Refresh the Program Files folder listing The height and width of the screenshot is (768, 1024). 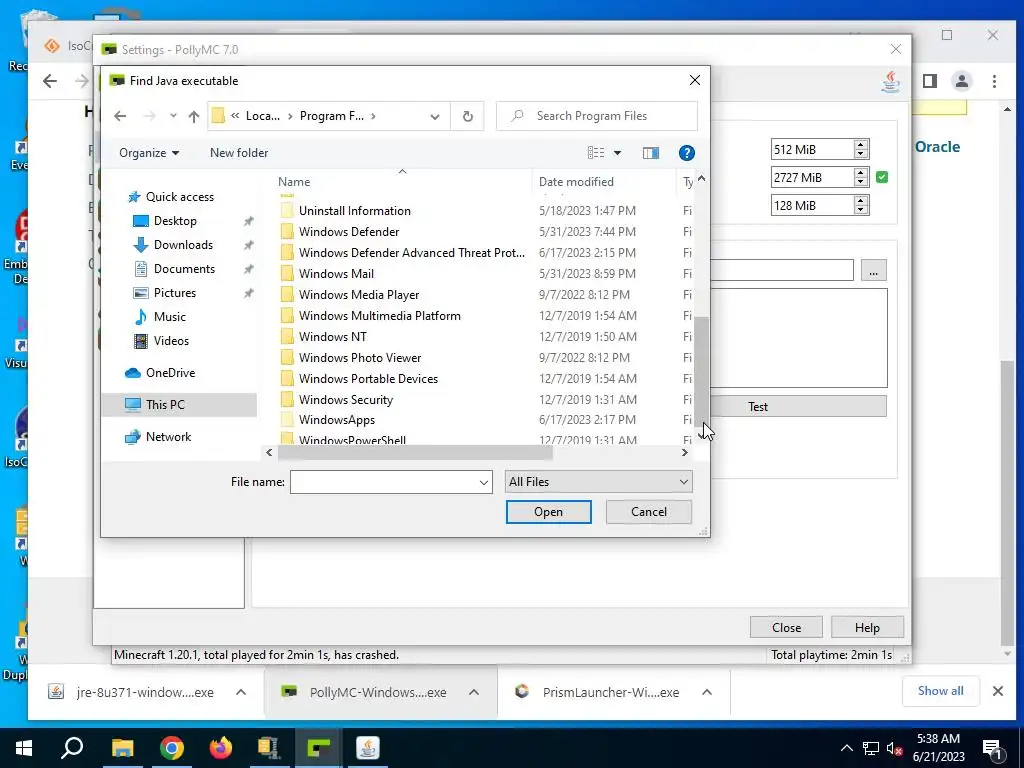(468, 116)
